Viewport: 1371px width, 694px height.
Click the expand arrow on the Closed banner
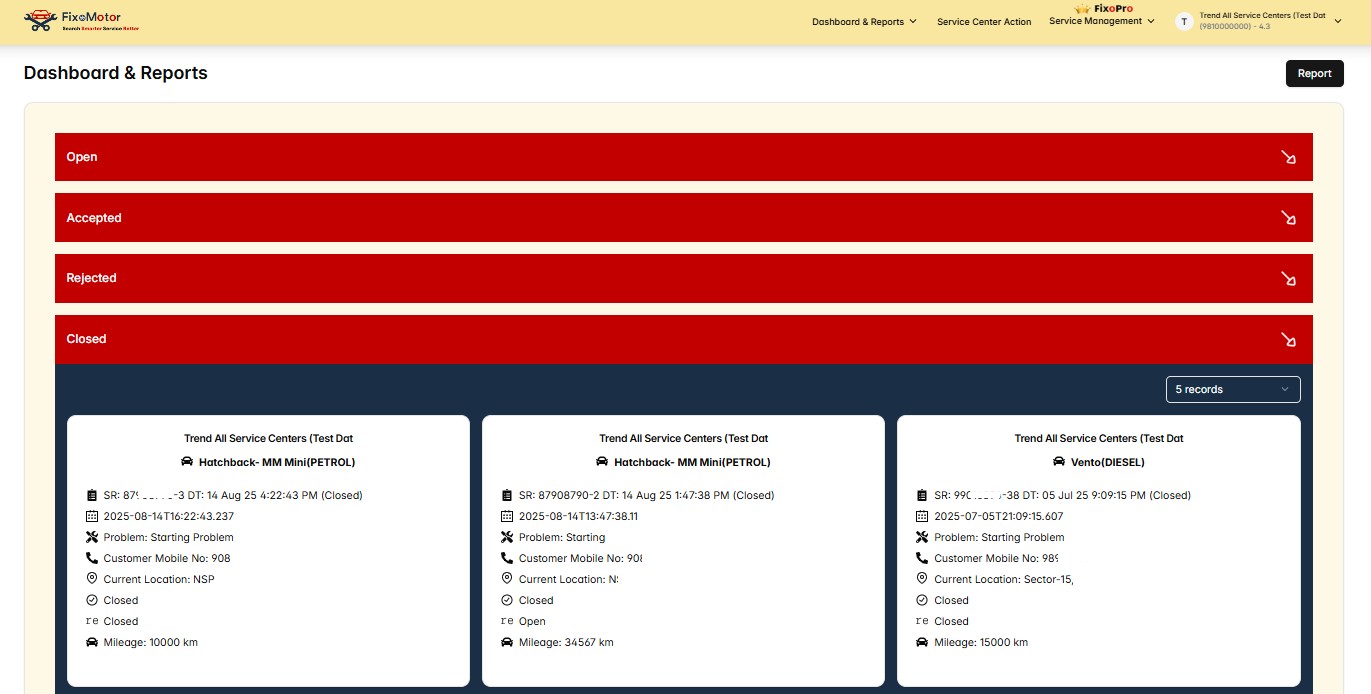[x=1288, y=339]
